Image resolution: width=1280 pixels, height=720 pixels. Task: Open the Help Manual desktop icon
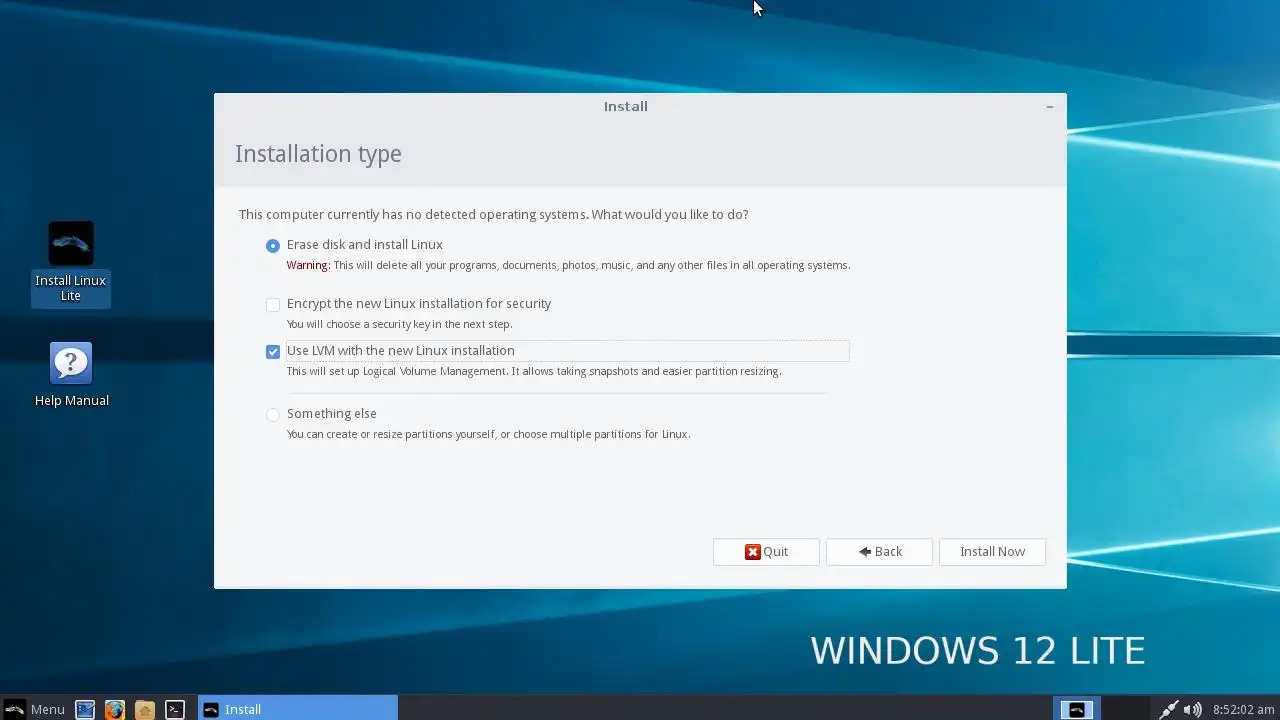[71, 375]
